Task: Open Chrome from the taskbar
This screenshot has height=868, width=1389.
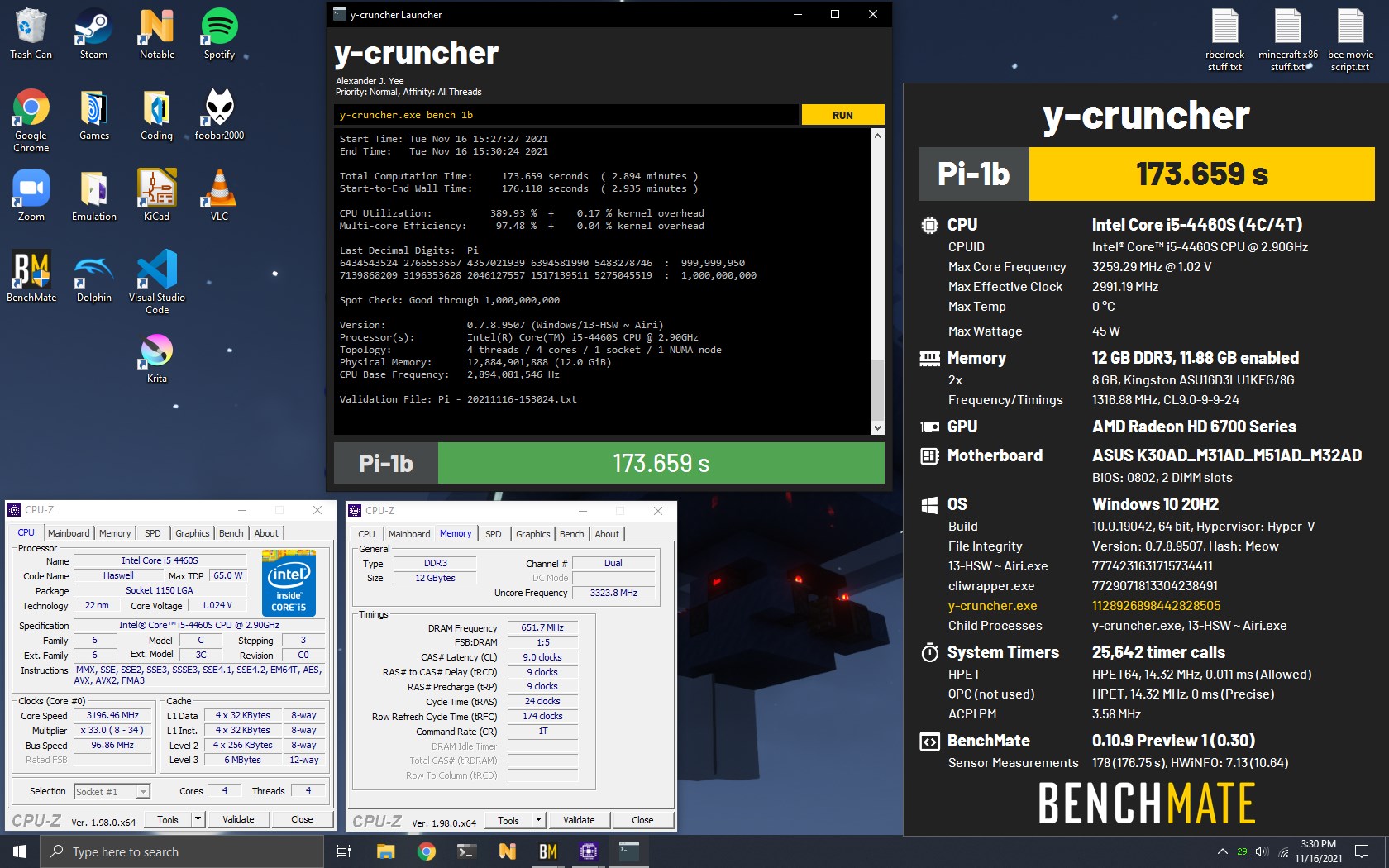Action: tap(427, 851)
